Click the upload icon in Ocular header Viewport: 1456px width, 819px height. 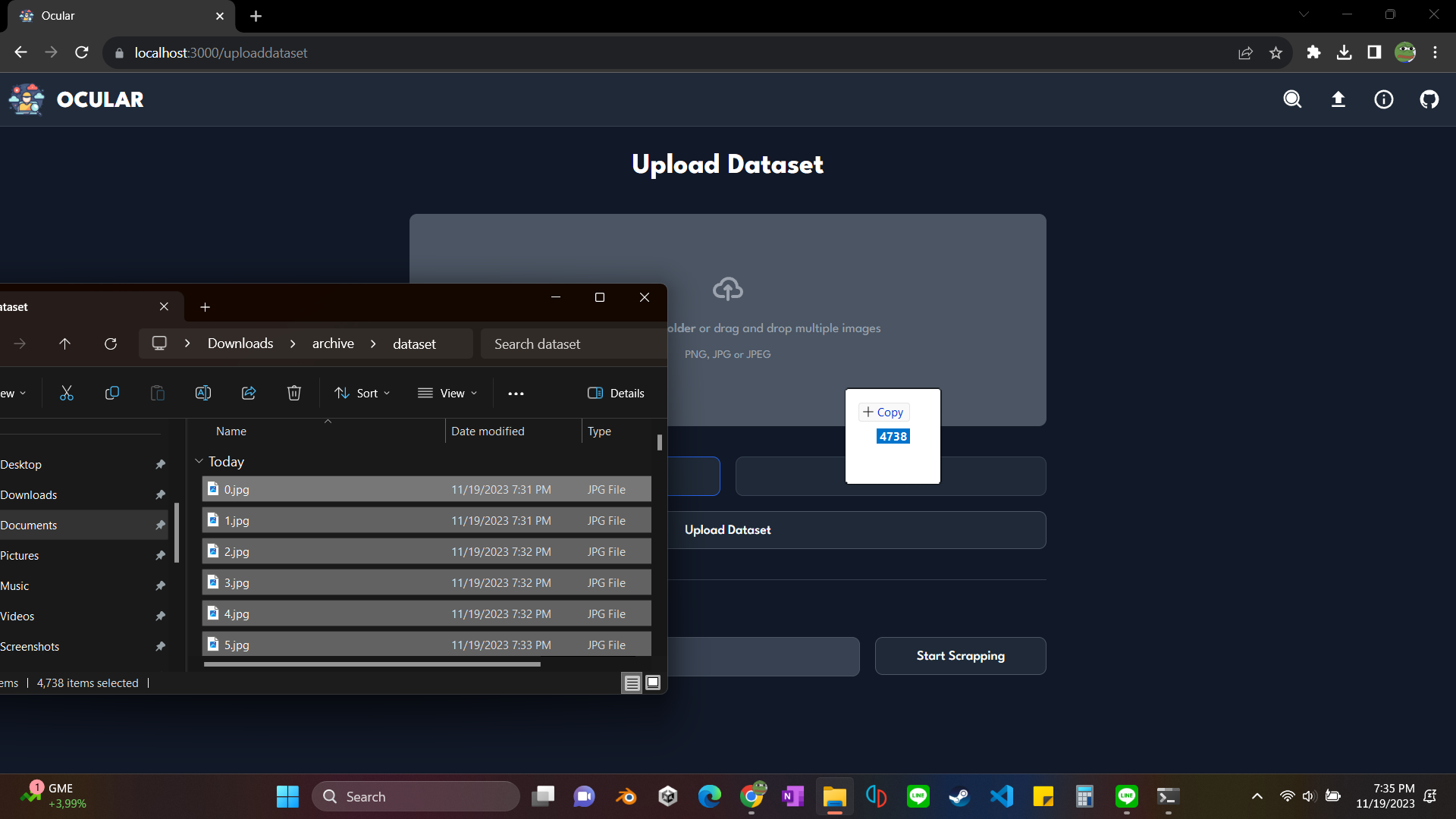pos(1338,99)
